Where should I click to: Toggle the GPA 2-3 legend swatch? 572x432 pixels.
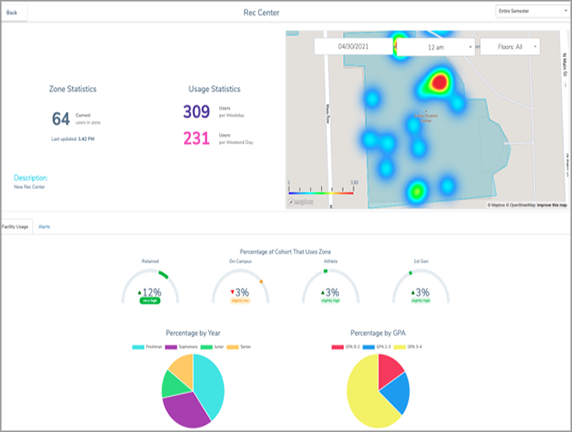click(368, 347)
